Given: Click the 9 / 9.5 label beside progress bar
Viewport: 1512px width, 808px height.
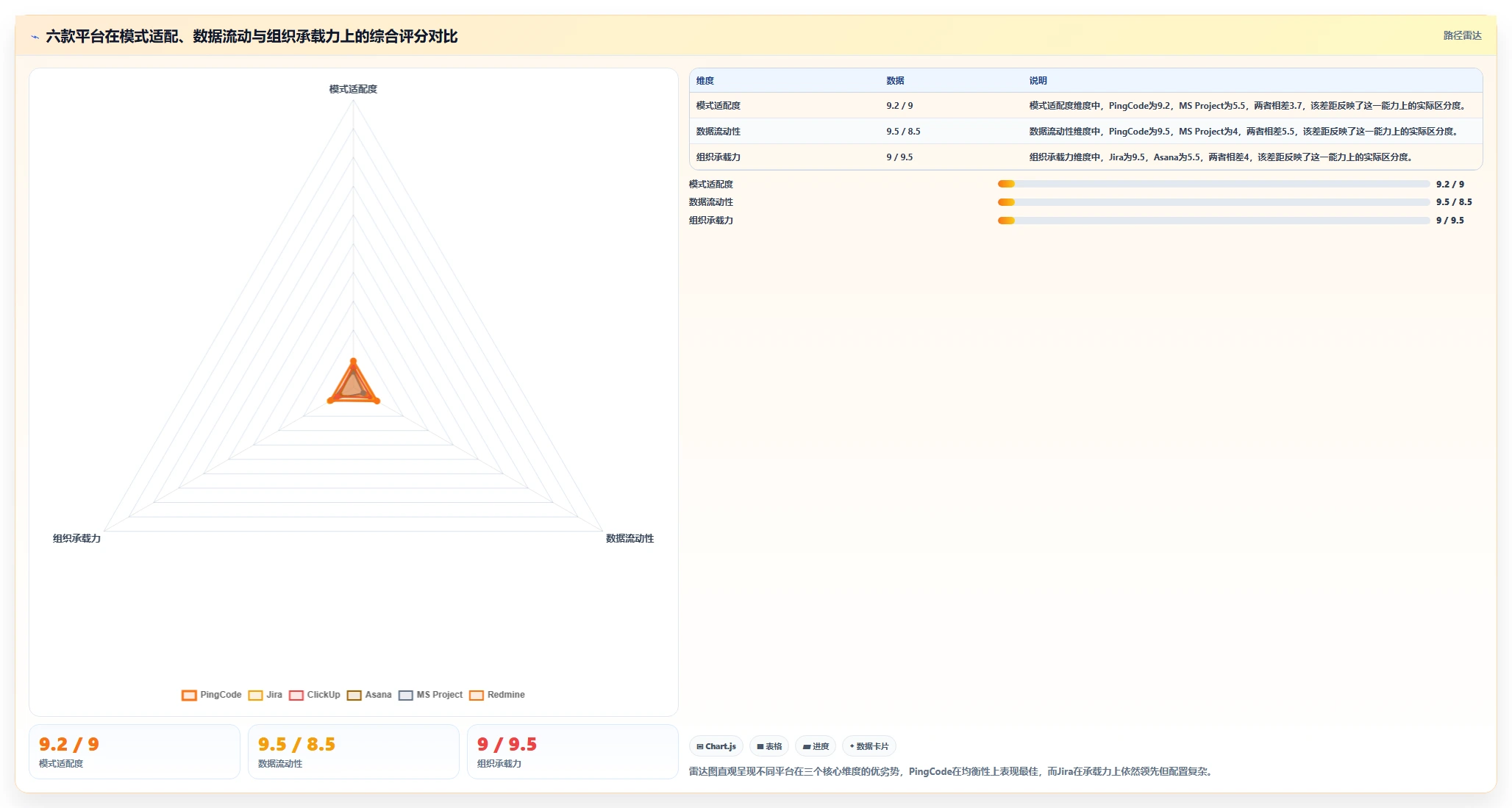Looking at the screenshot, I should 1449,221.
